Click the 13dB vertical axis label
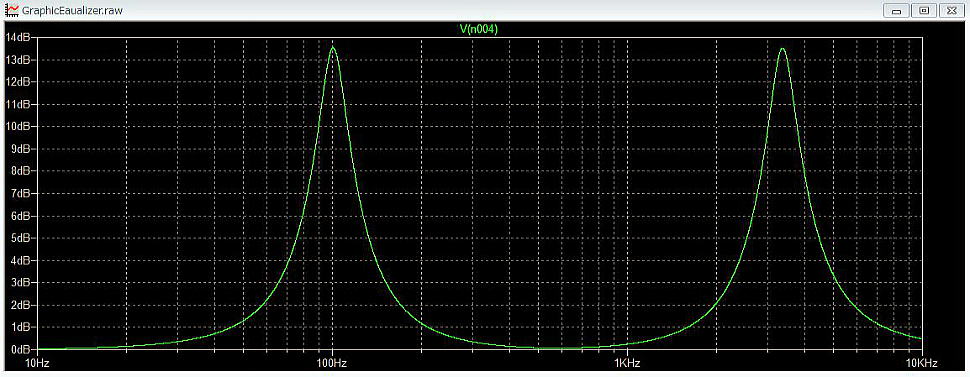The width and height of the screenshot is (970, 377). pyautogui.click(x=18, y=59)
